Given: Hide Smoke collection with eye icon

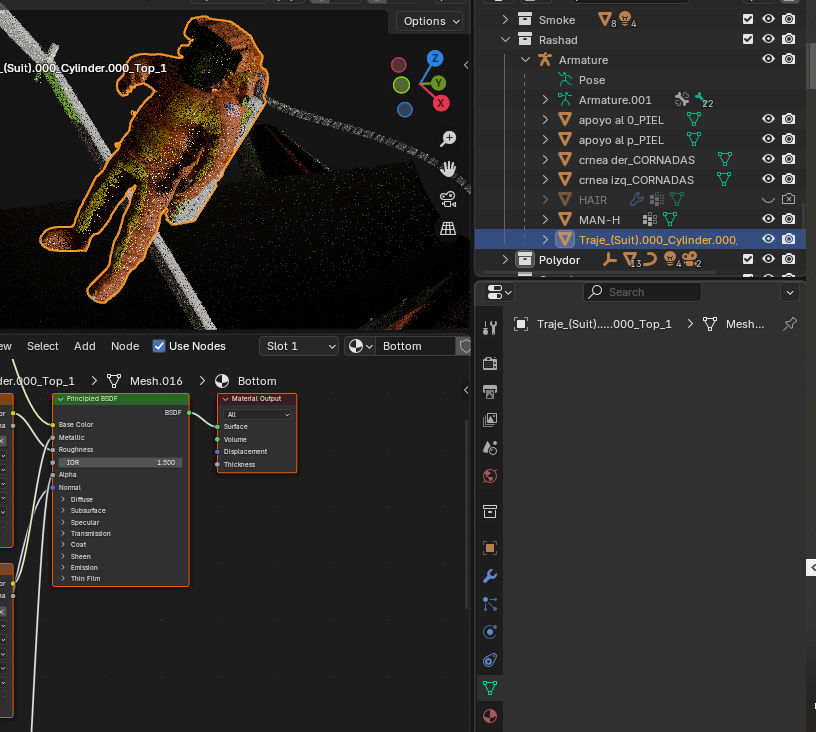Looking at the screenshot, I should (x=768, y=19).
